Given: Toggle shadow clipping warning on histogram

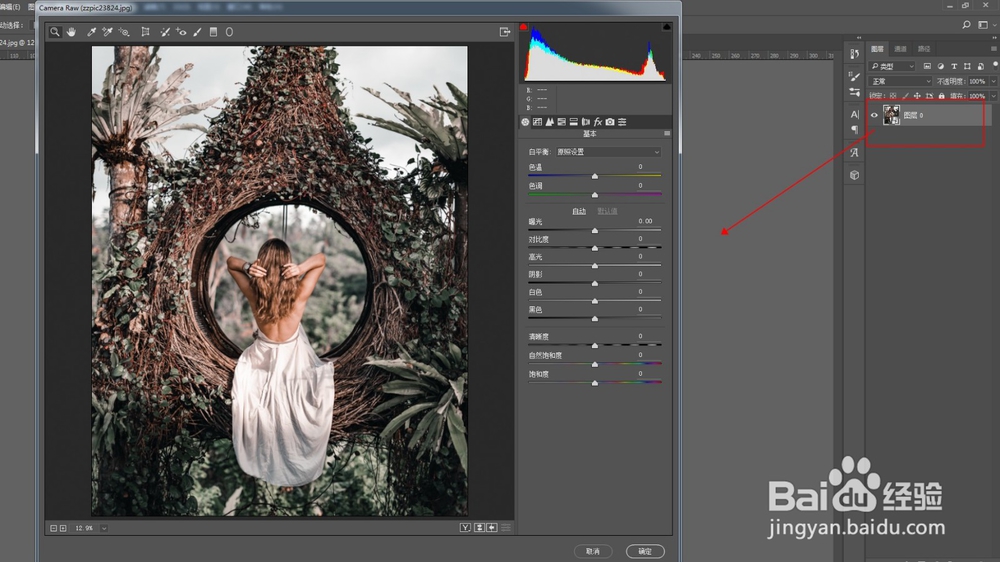Looking at the screenshot, I should [524, 27].
